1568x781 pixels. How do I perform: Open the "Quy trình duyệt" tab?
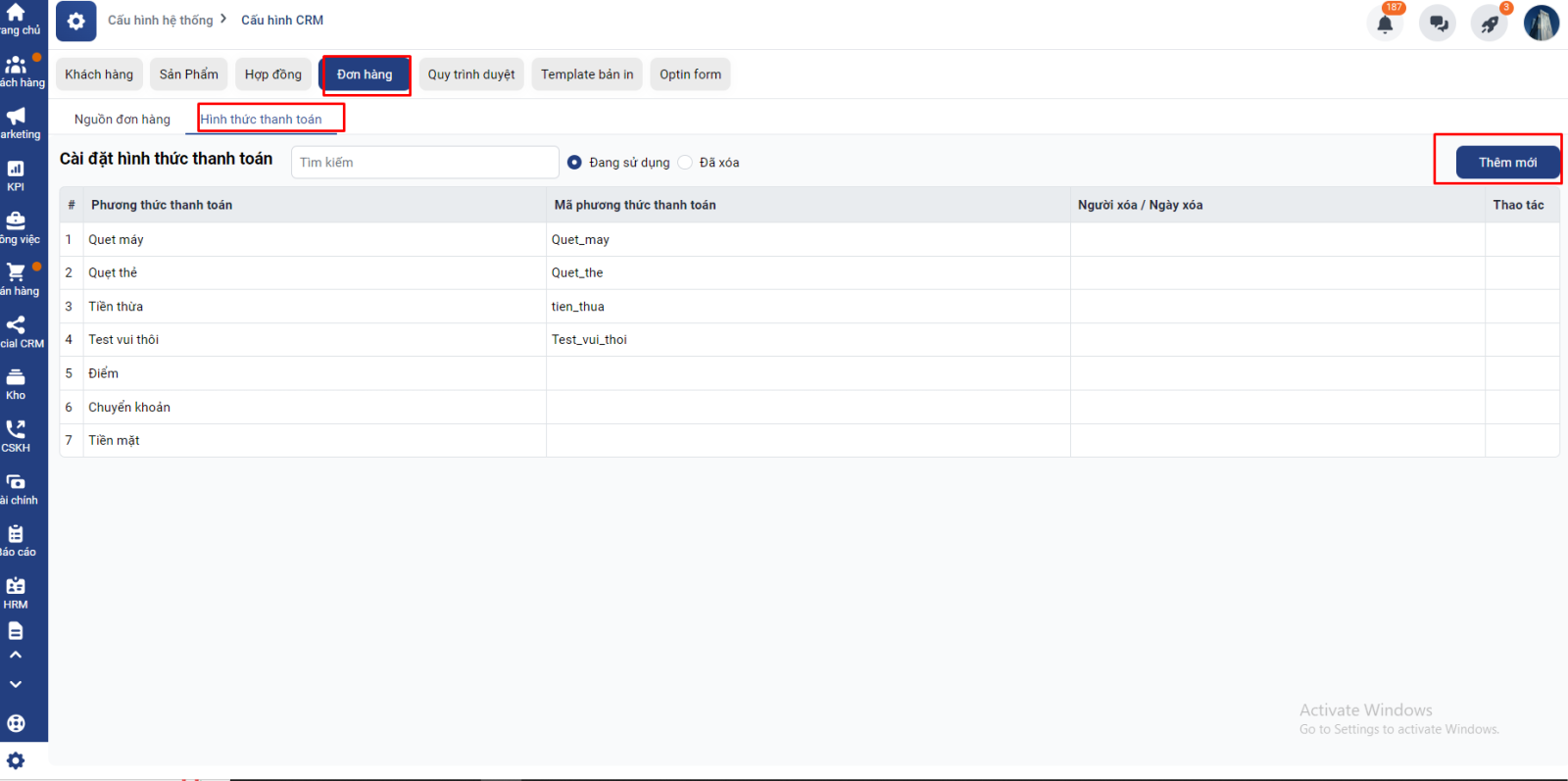pos(470,74)
